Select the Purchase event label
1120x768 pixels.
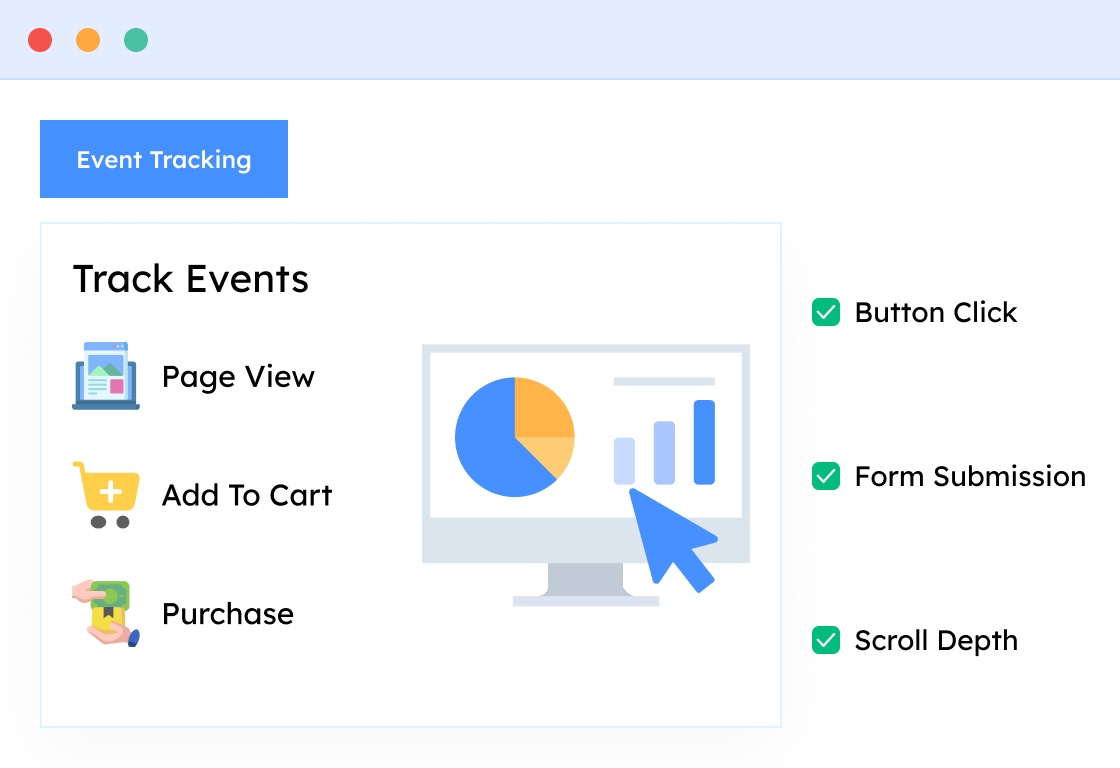[x=228, y=614]
